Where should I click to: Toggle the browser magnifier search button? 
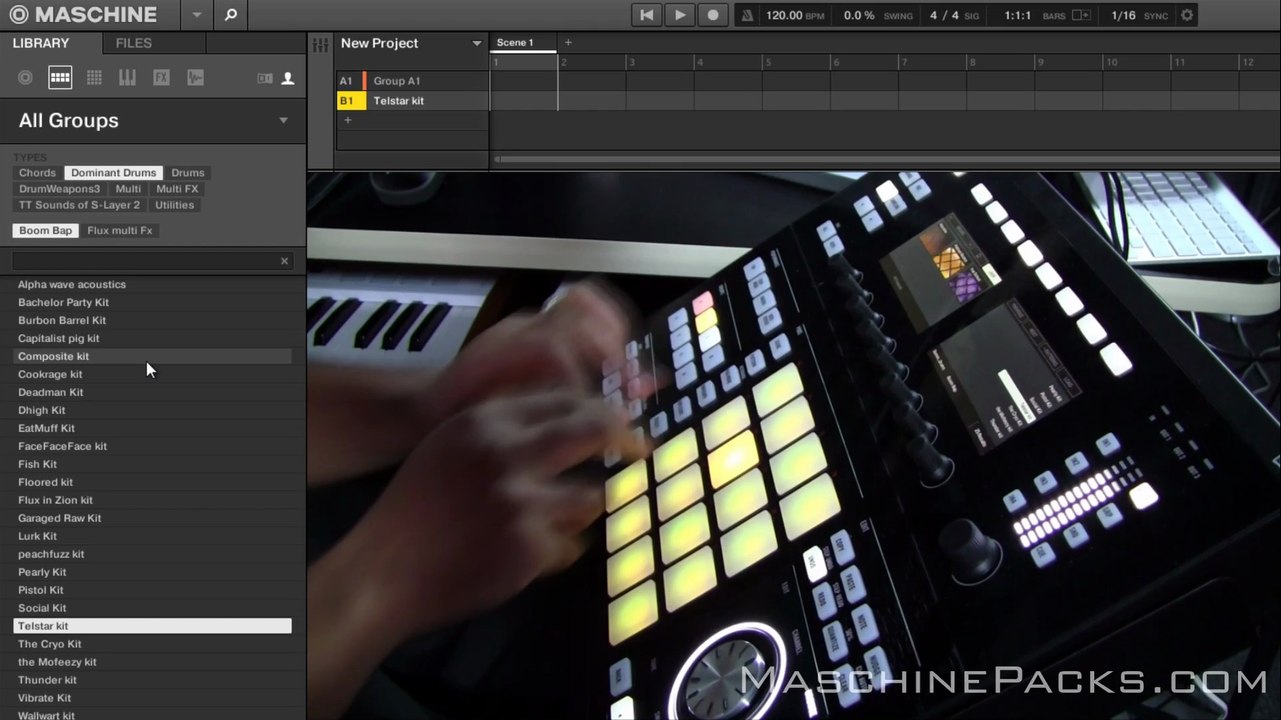coord(230,15)
